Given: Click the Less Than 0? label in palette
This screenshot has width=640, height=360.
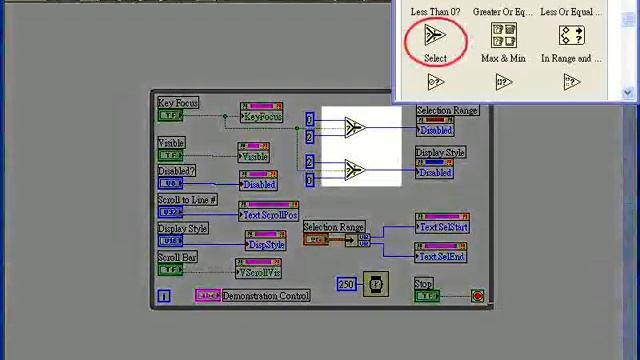Looking at the screenshot, I should click(x=435, y=12).
